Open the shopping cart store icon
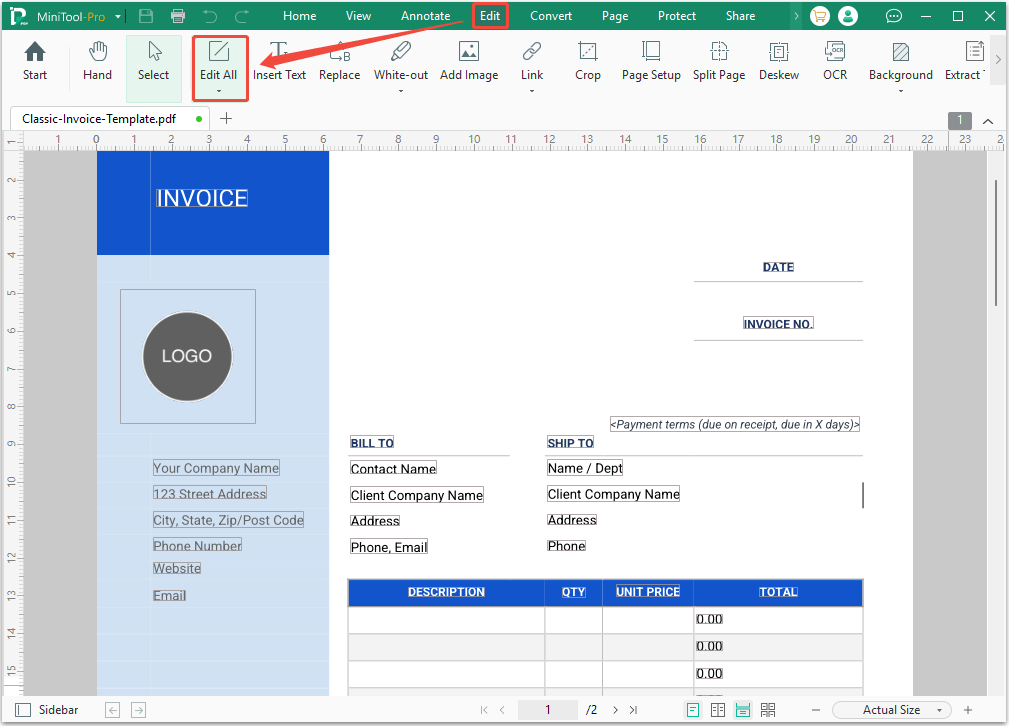Viewport: 1009px width, 726px height. click(819, 16)
